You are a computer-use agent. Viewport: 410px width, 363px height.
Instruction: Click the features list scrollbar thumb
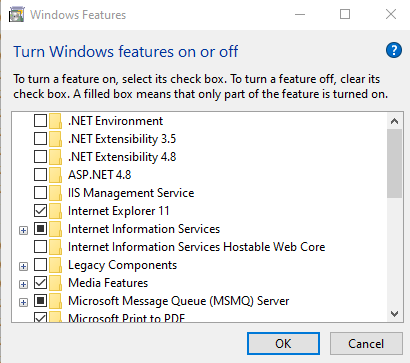395,163
